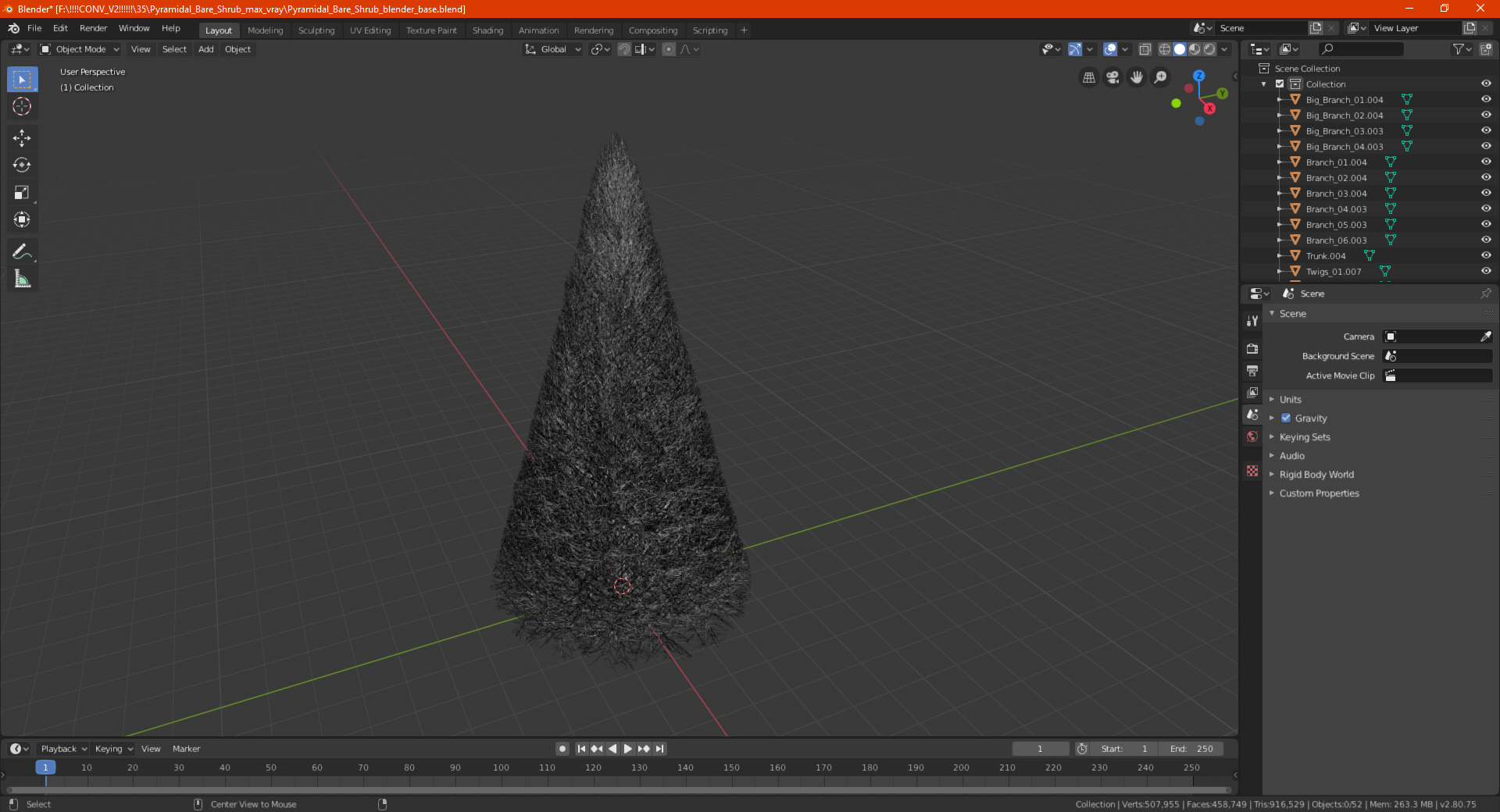The image size is (1500, 812).
Task: Click the zoom view magnifier icon
Action: click(x=1161, y=77)
